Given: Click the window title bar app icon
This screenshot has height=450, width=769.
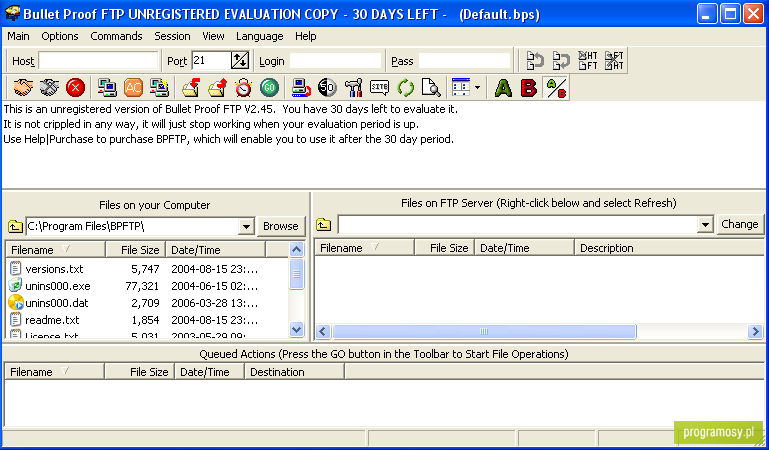Looking at the screenshot, I should point(12,13).
